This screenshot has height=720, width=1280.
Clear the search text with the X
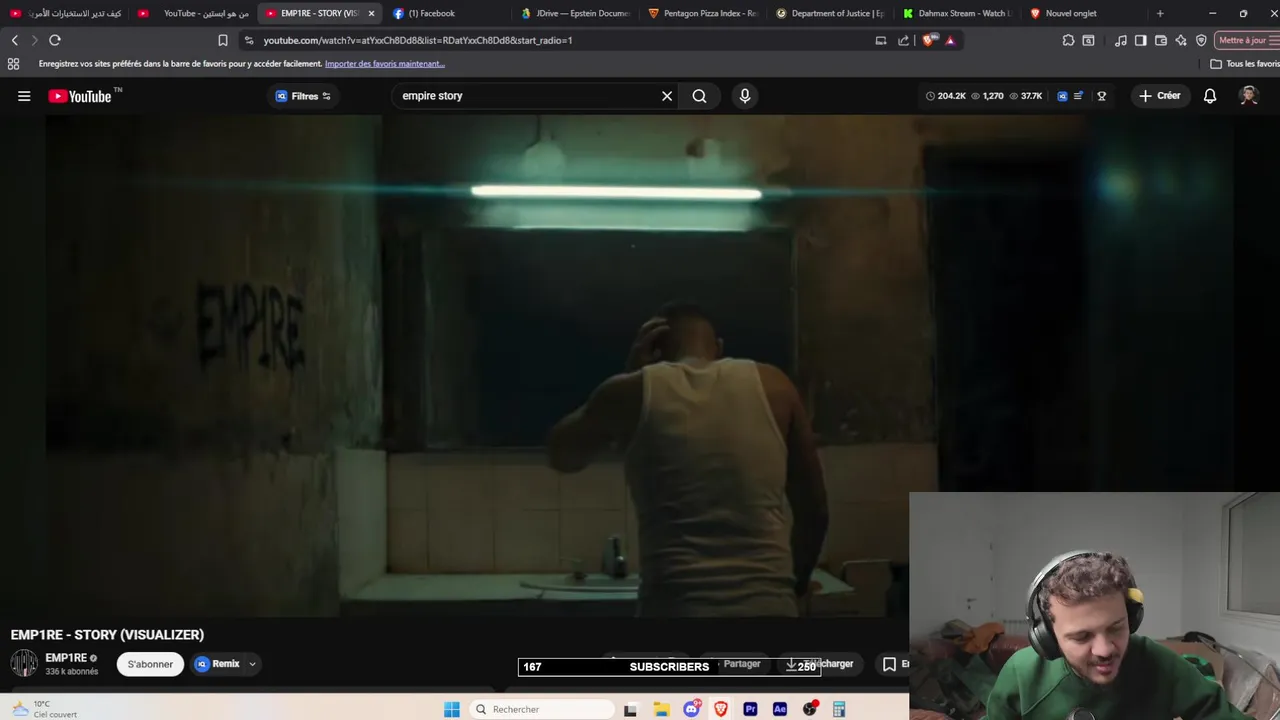point(667,96)
